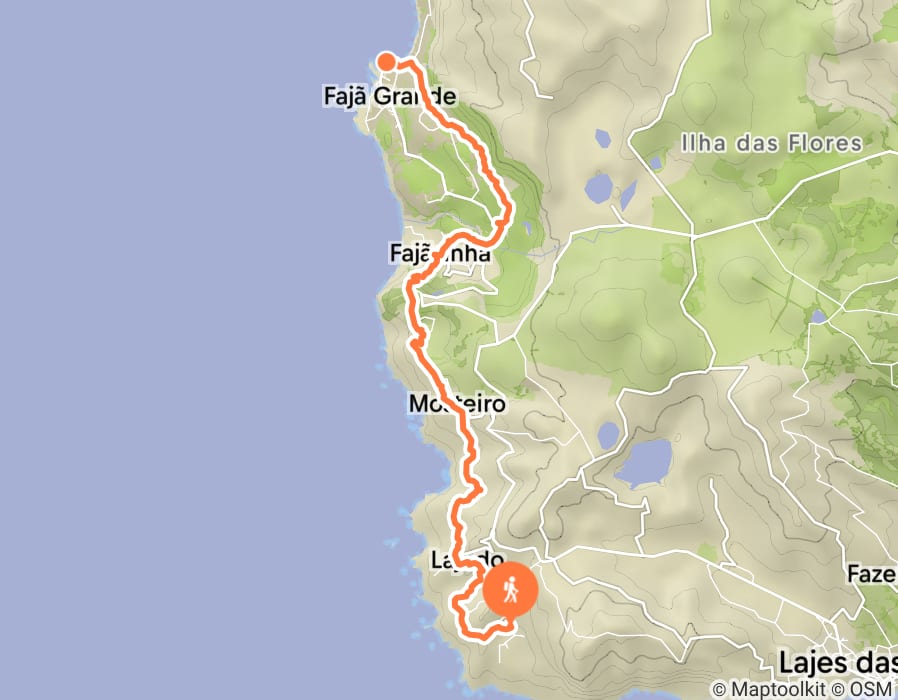The height and width of the screenshot is (700, 898).
Task: Select the Lajes das town label
Action: [838, 663]
